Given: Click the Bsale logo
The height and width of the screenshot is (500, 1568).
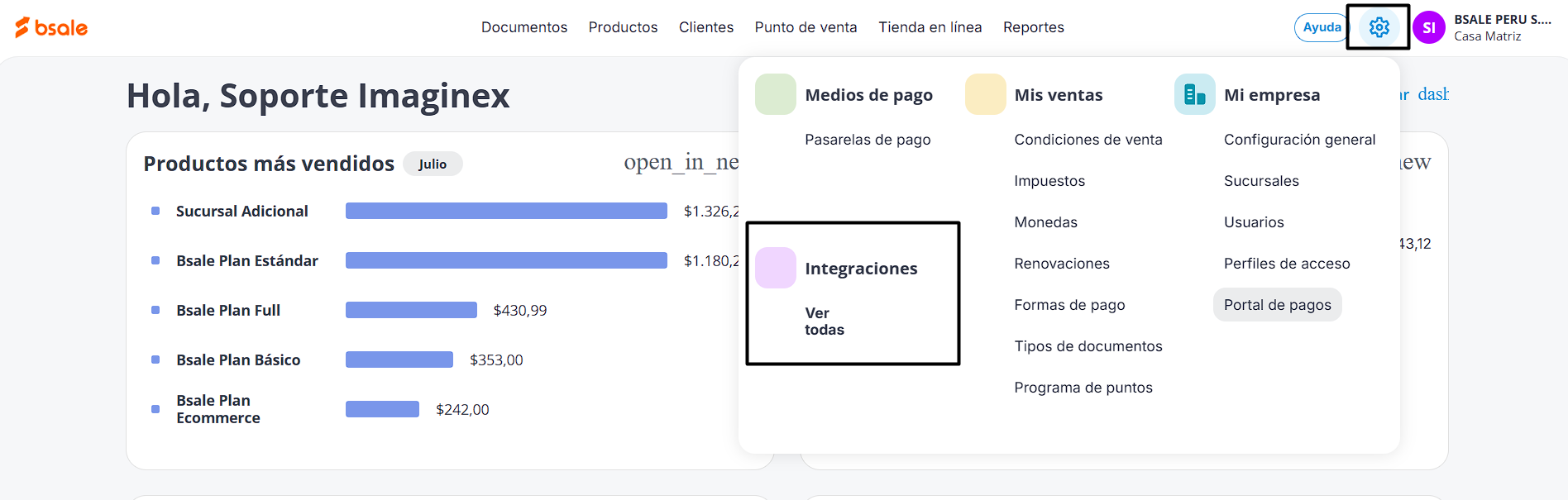Looking at the screenshot, I should pos(51,27).
